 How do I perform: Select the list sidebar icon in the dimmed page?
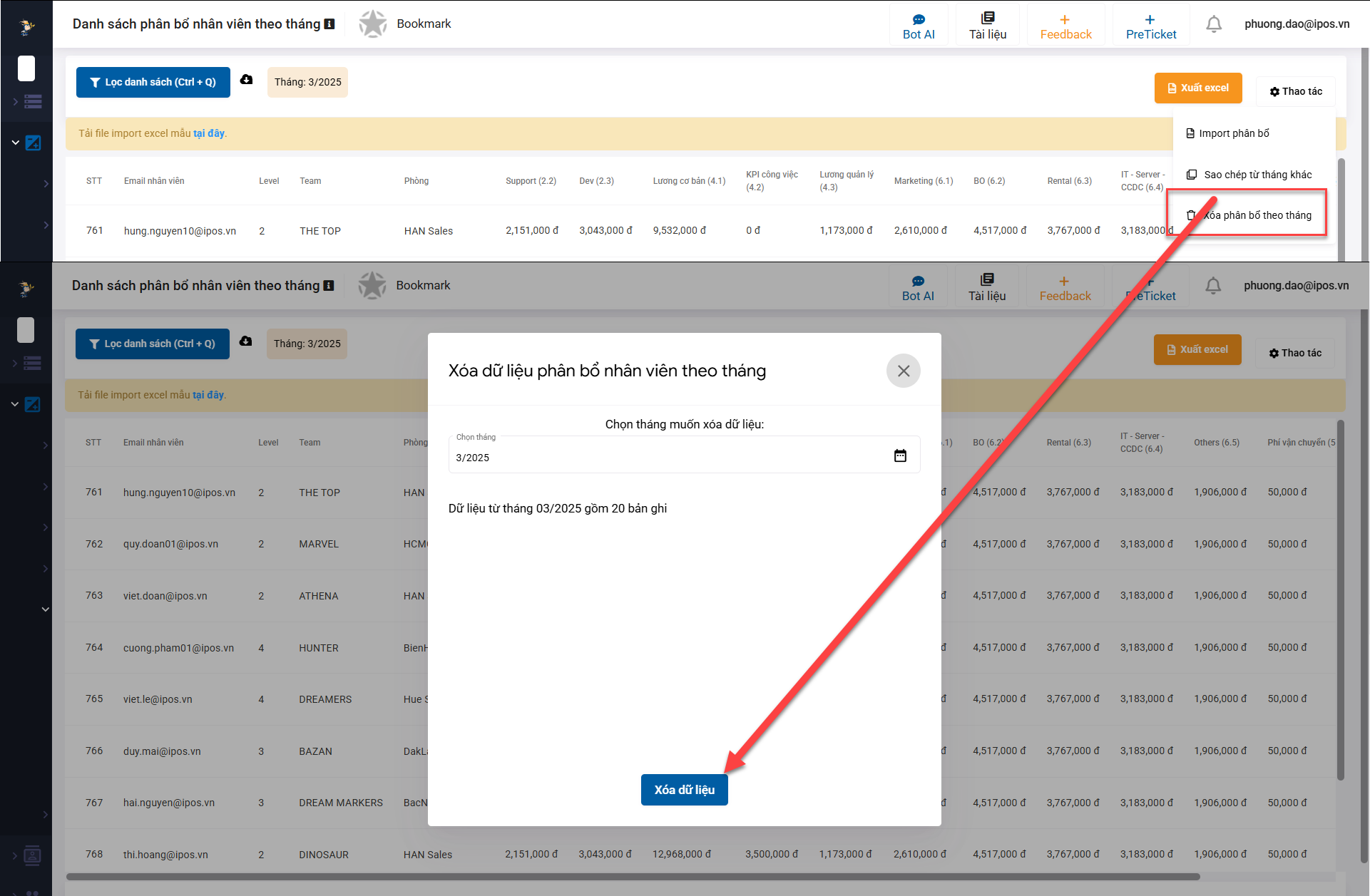coord(32,364)
